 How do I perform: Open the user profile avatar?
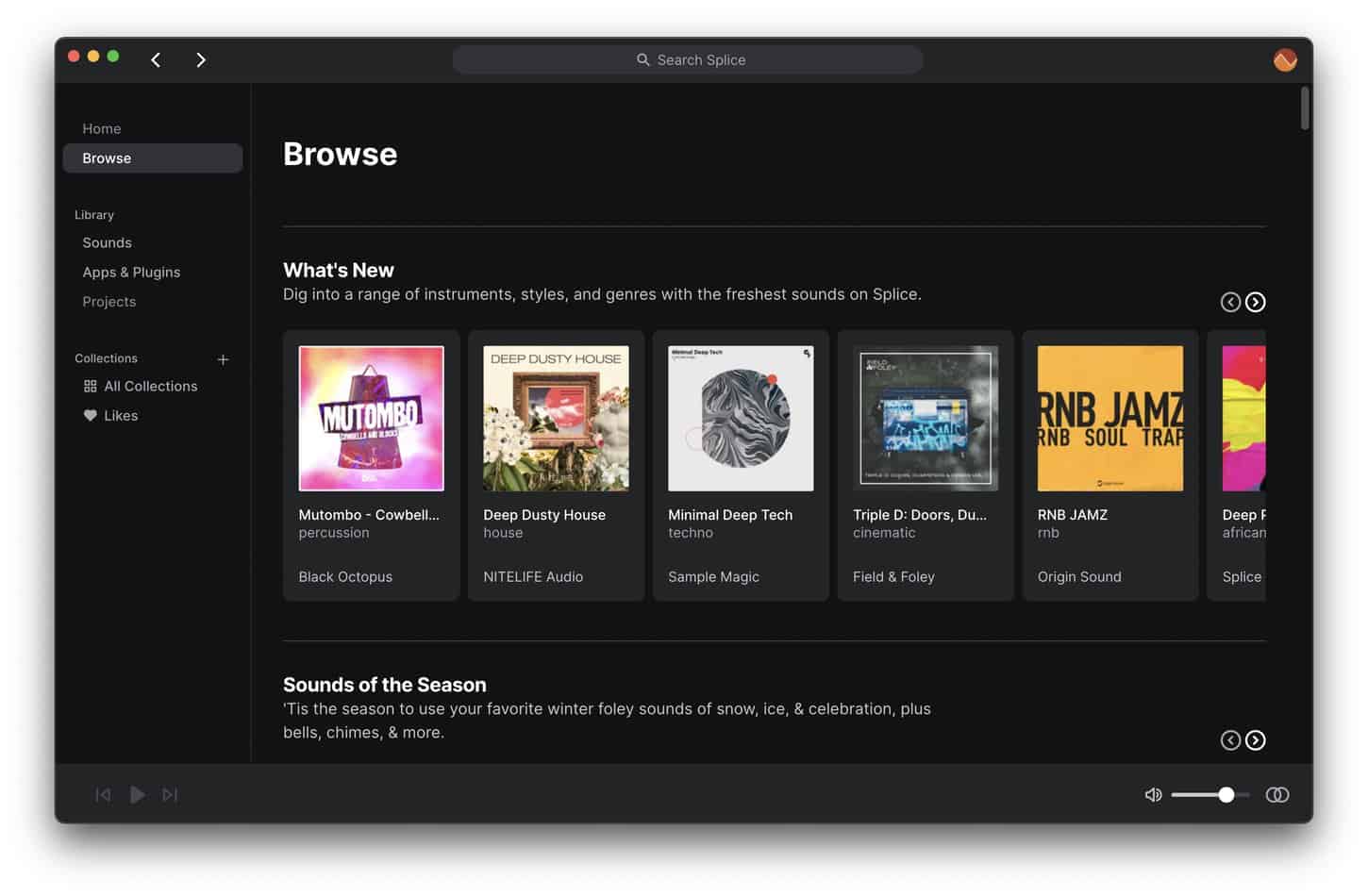coord(1284,59)
